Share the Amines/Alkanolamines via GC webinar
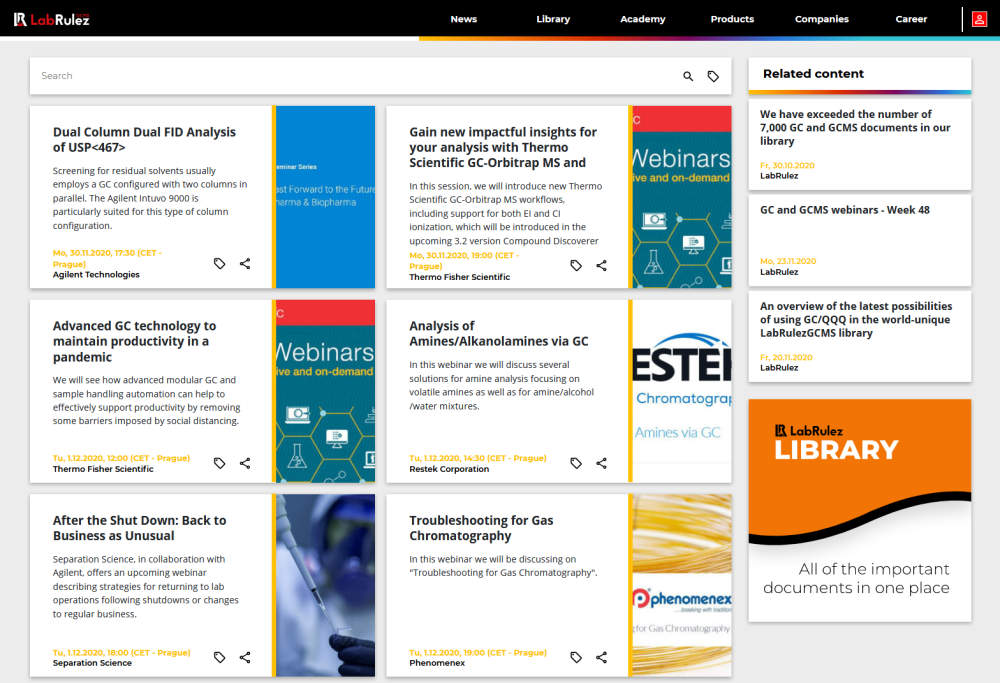1000x683 pixels. 601,463
